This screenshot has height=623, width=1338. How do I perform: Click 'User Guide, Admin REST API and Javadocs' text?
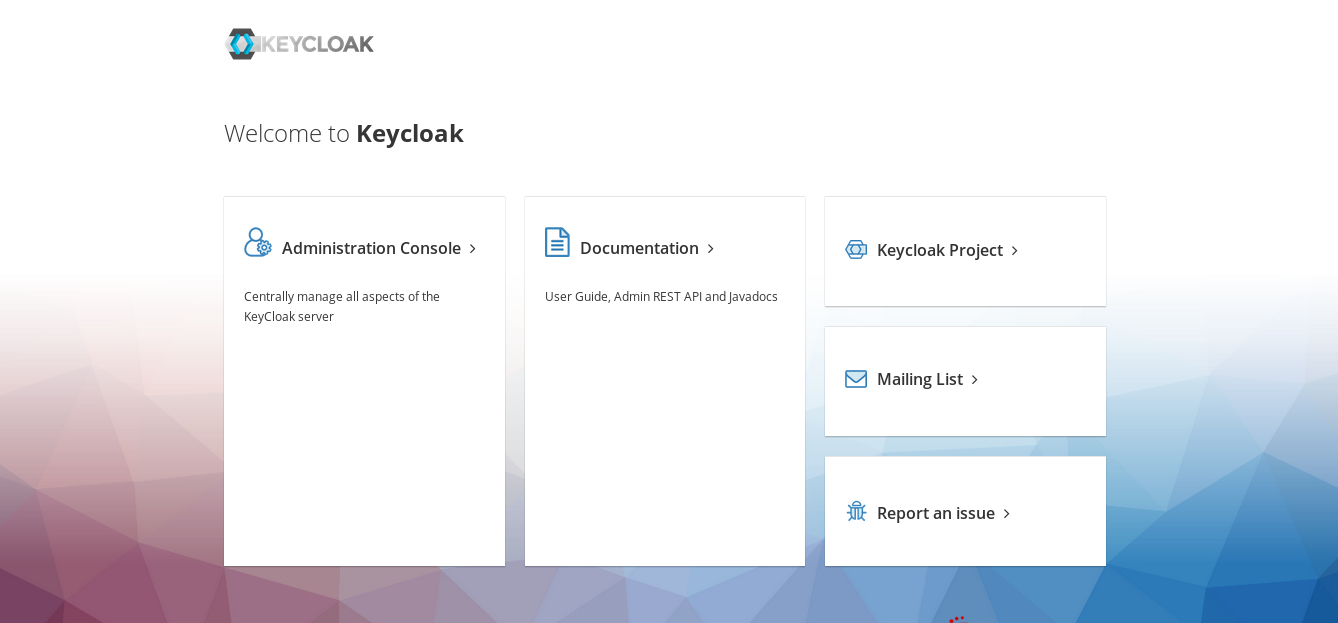661,296
